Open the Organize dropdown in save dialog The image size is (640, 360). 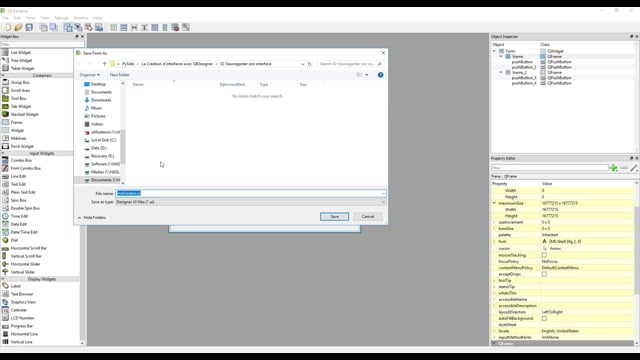89,75
